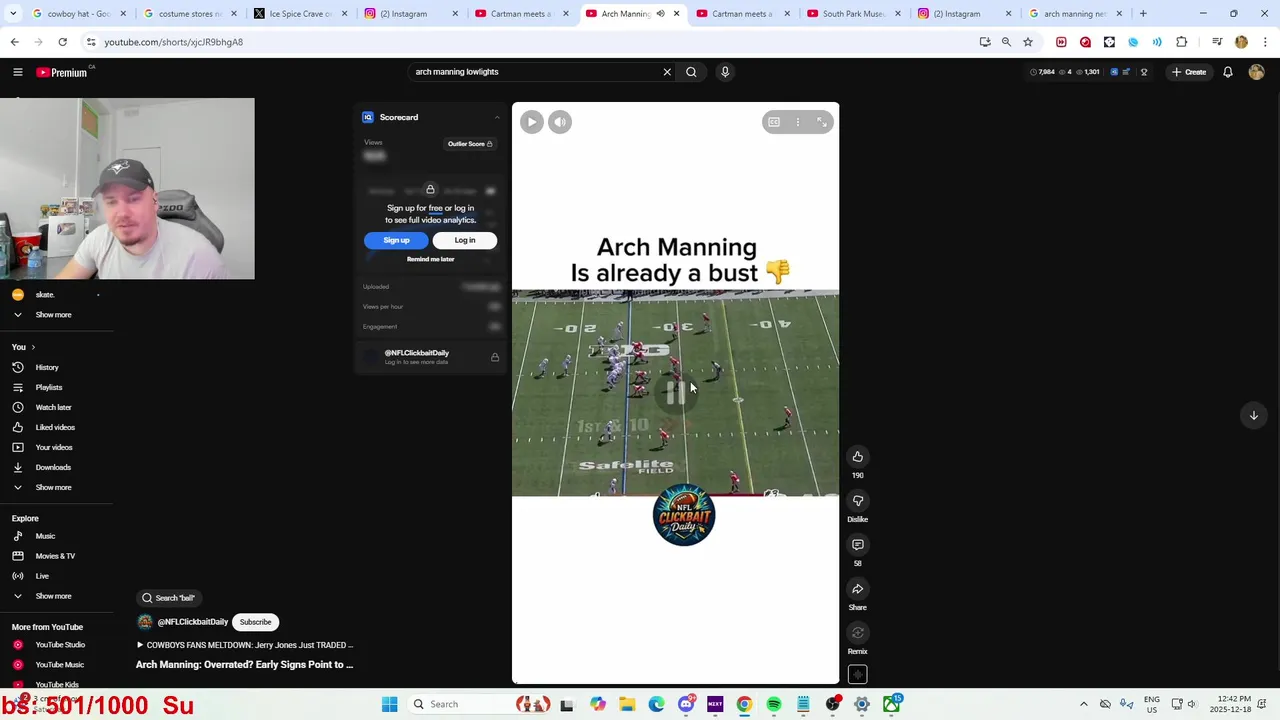
Task: Open the You section chevron
Action: 33,347
